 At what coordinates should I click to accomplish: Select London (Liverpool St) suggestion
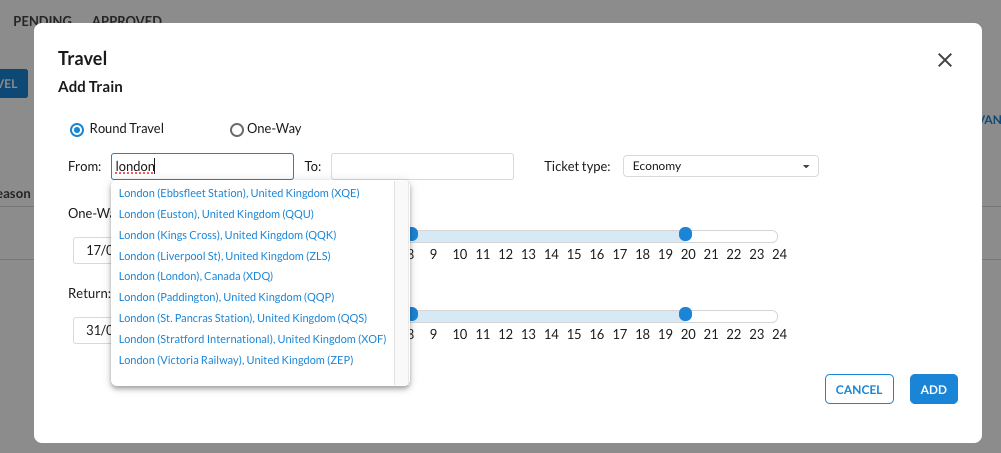pyautogui.click(x=225, y=256)
